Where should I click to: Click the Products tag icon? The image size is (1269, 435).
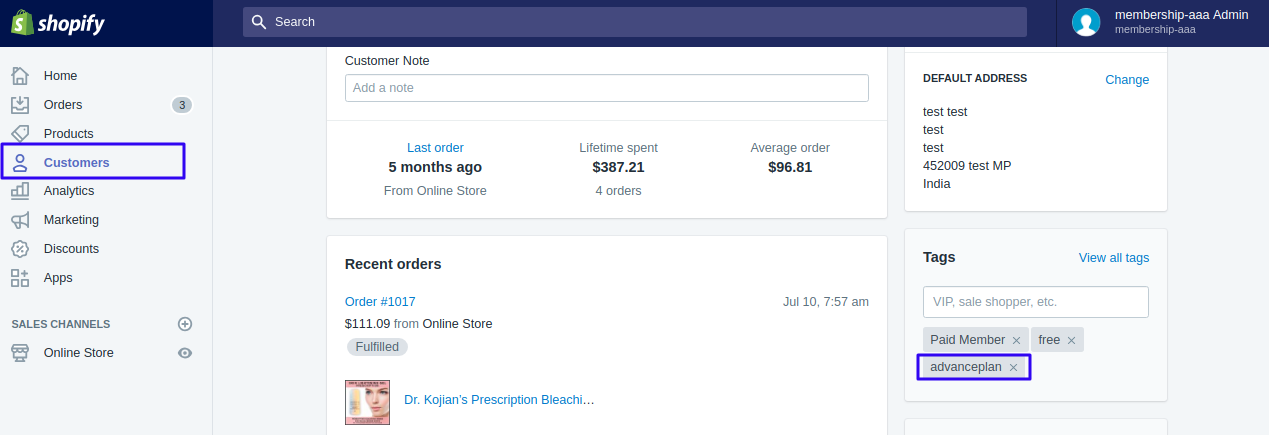tap(20, 133)
